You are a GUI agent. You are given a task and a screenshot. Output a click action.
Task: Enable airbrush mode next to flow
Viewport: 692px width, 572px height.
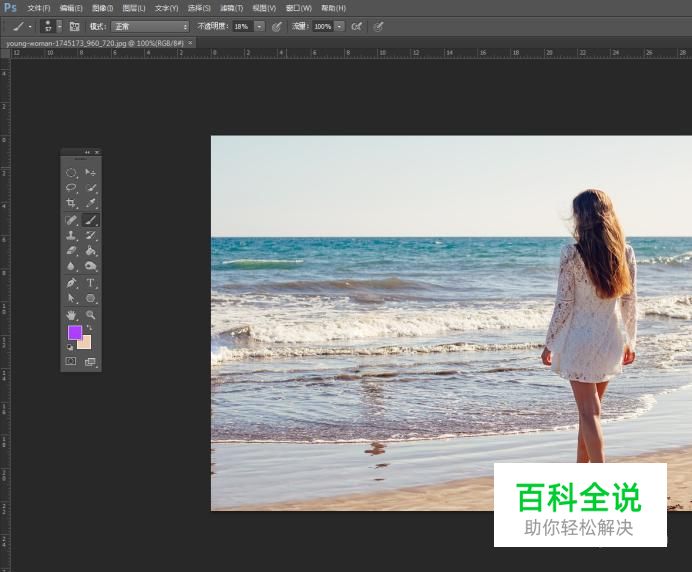coord(356,26)
